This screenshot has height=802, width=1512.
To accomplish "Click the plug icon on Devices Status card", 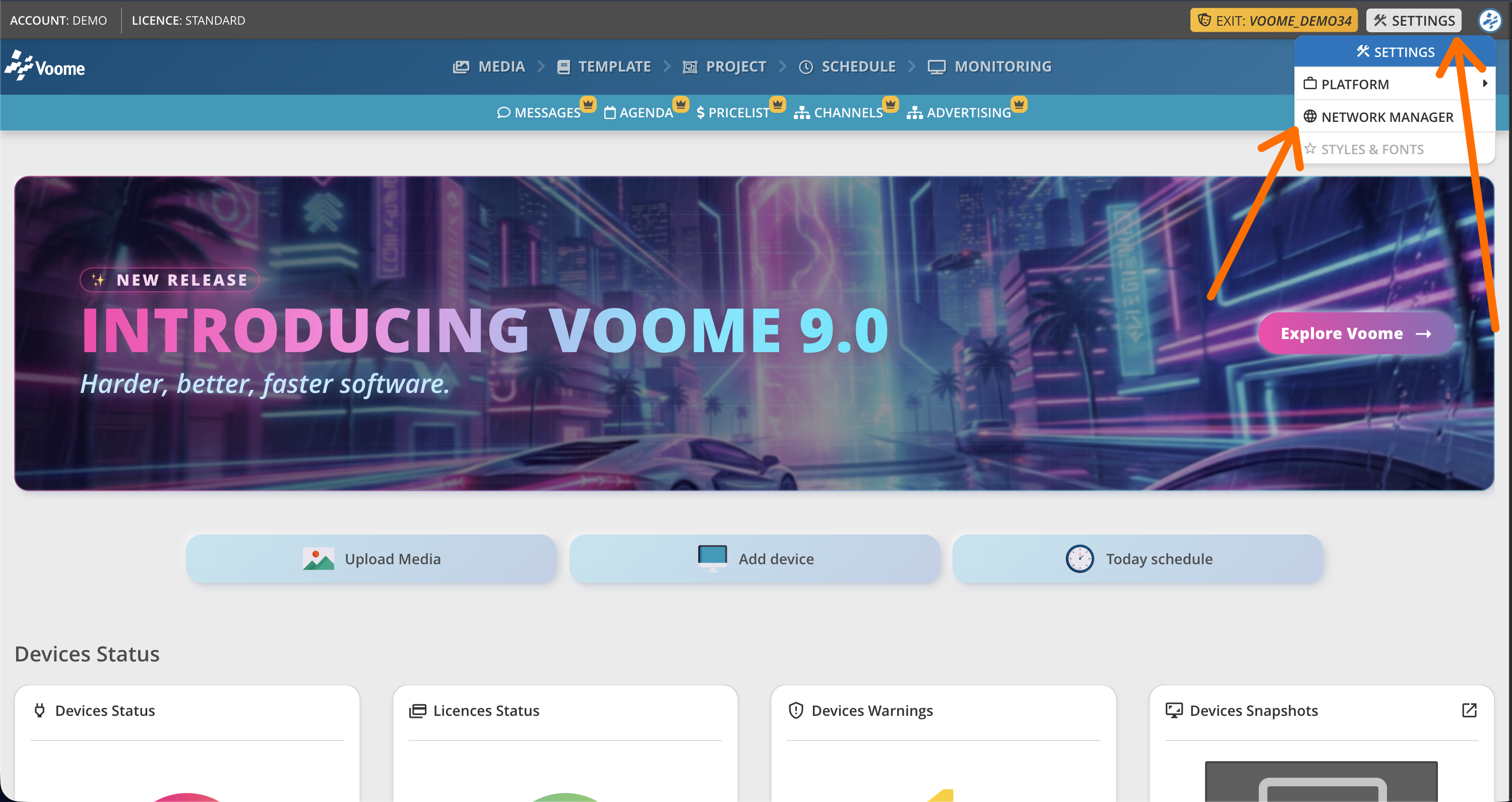I will pyautogui.click(x=39, y=710).
